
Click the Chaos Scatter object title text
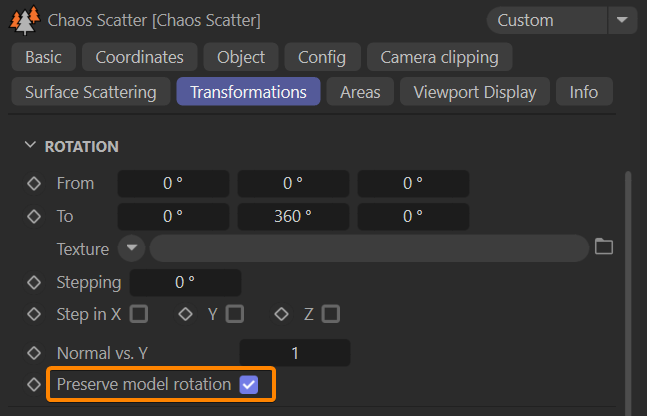[x=154, y=20]
